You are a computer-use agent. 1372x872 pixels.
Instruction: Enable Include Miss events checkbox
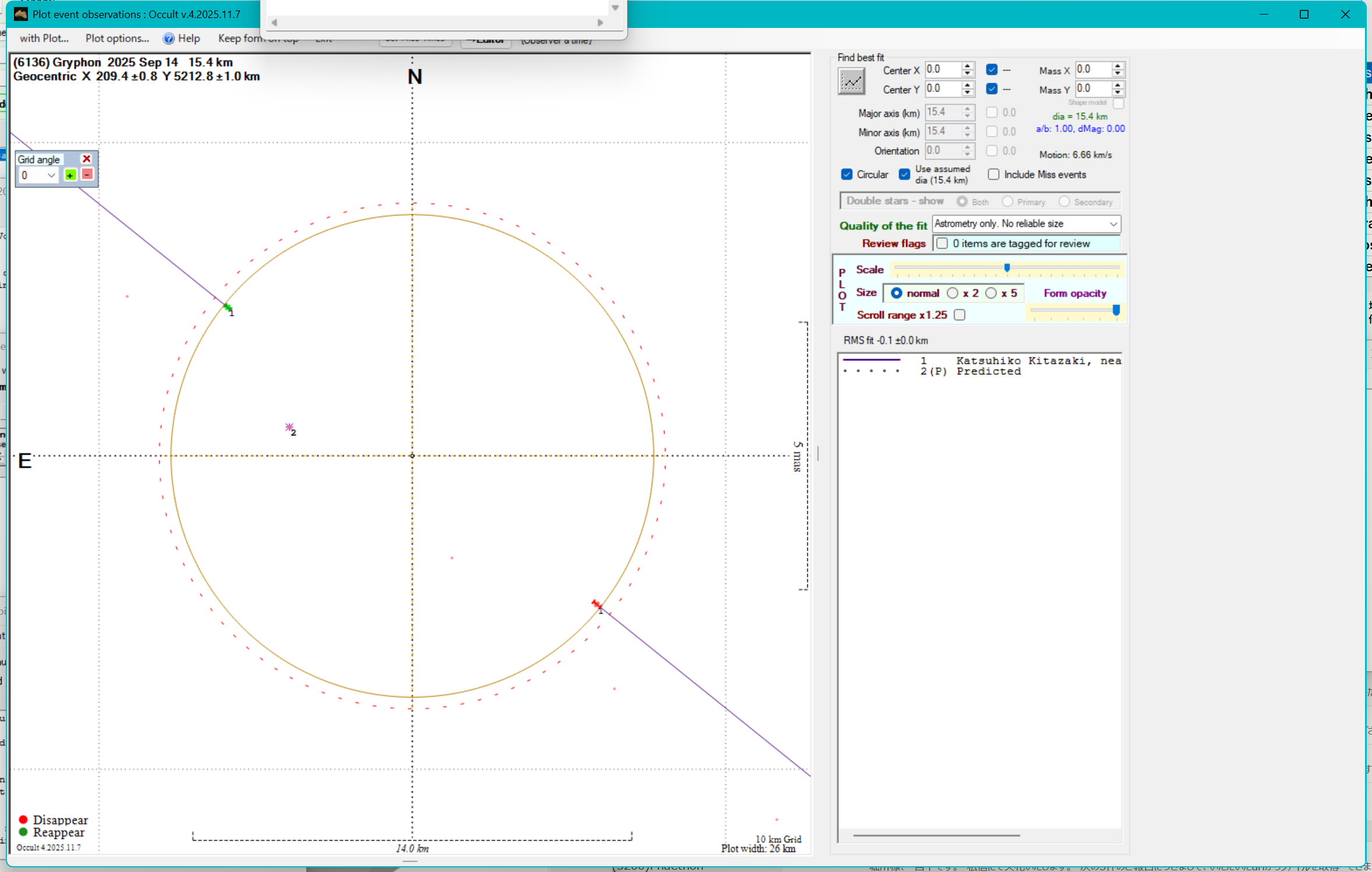click(993, 175)
